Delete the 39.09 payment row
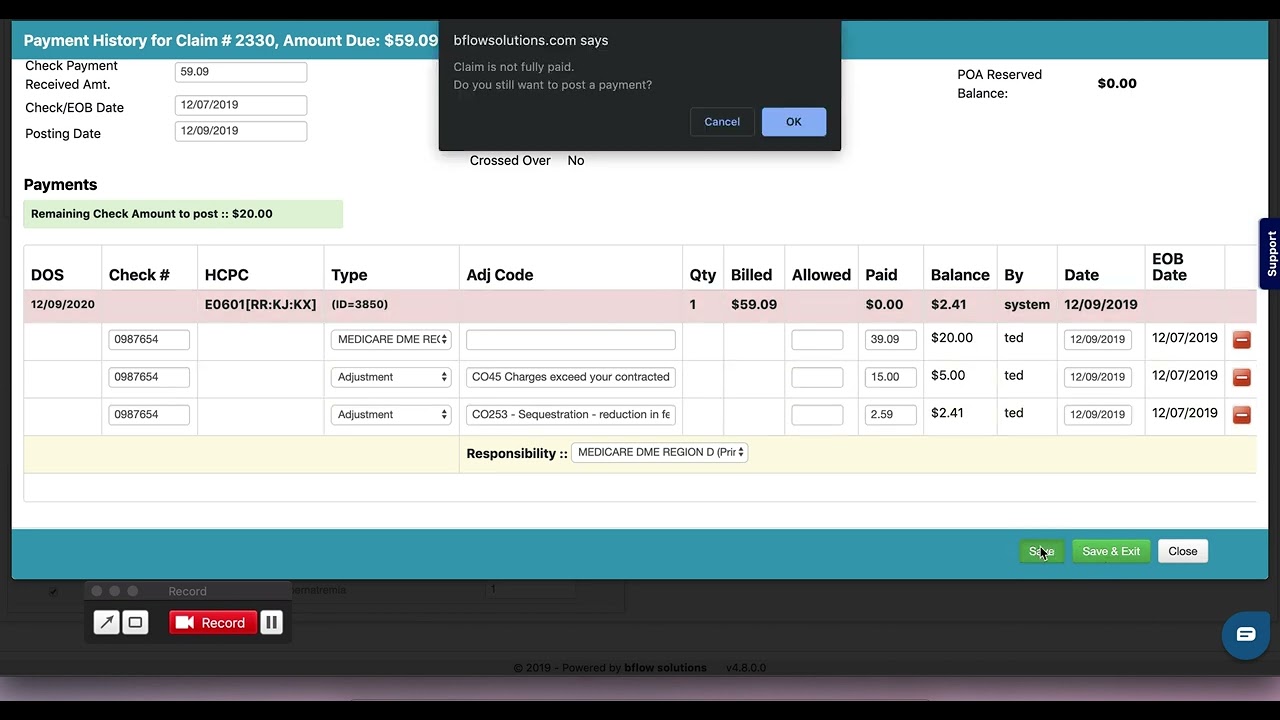 click(x=1242, y=340)
